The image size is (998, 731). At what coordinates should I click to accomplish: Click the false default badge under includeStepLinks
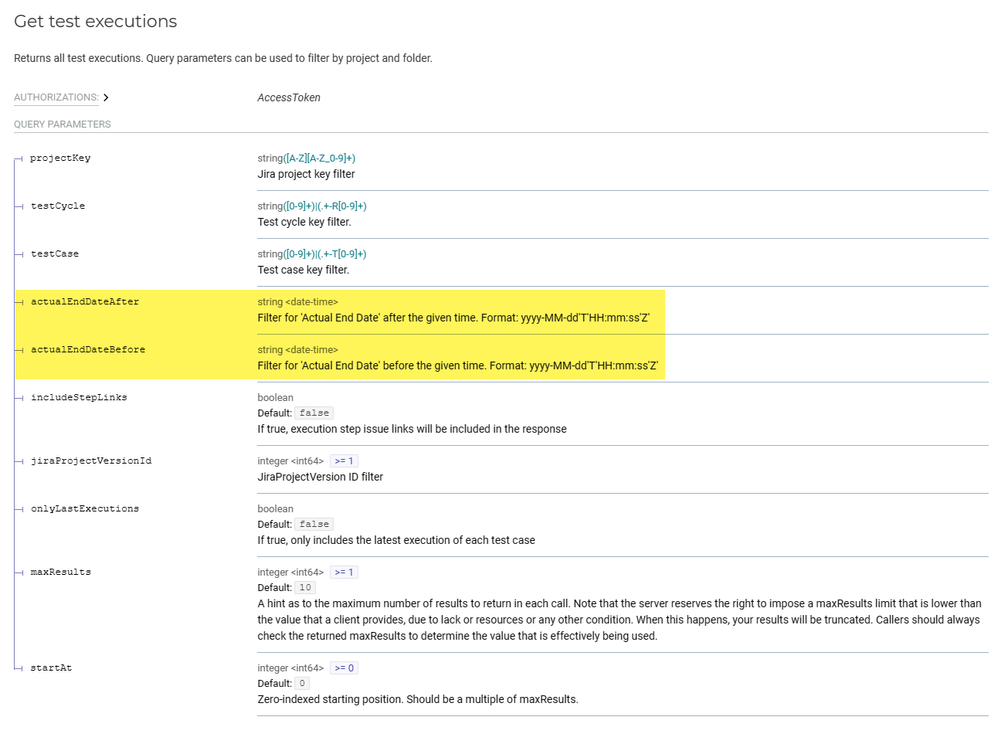pyautogui.click(x=314, y=413)
